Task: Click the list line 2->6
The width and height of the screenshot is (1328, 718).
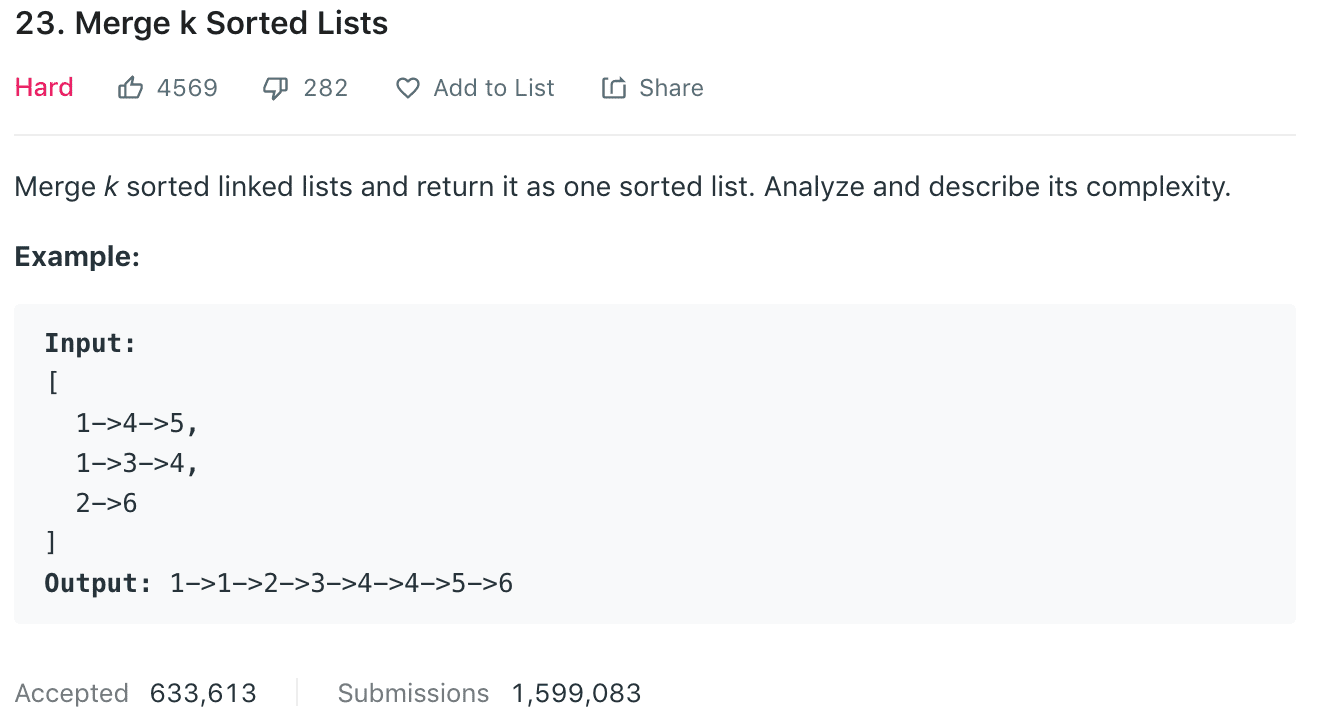Action: coord(106,503)
